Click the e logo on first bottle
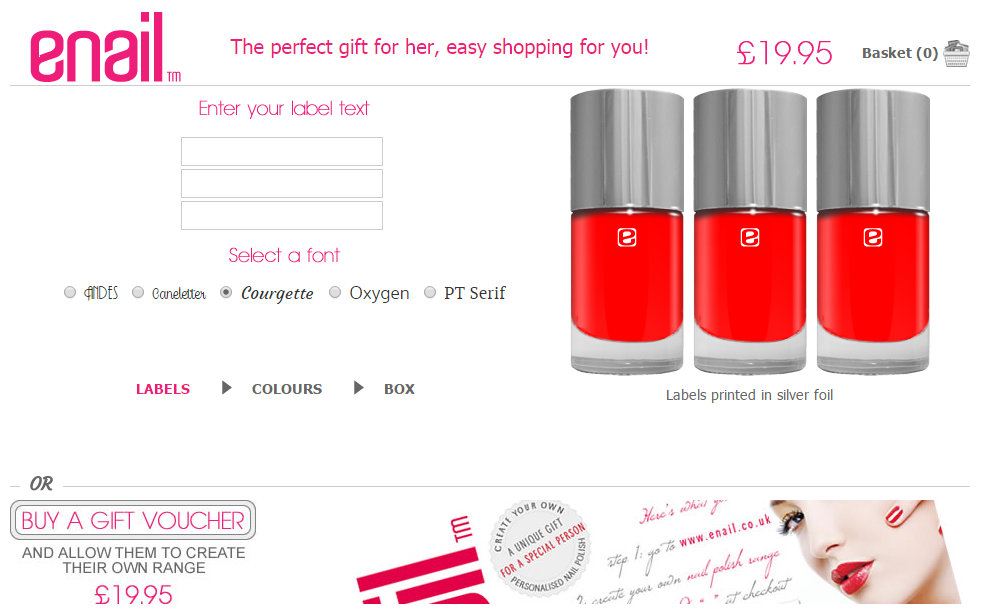This screenshot has height=614, width=985. point(627,238)
